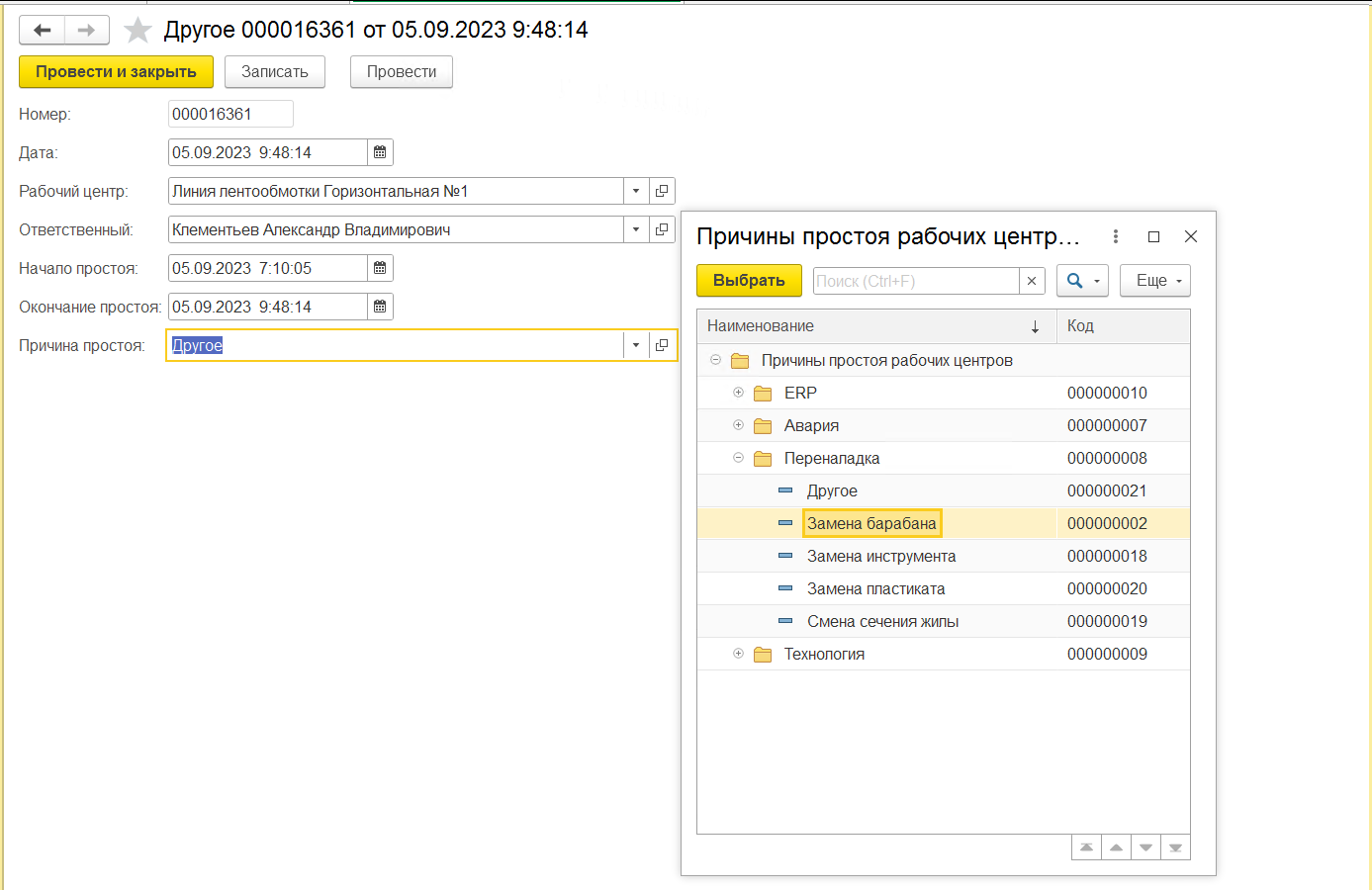Click the Выбрать button
The width and height of the screenshot is (1372, 890).
tap(749, 281)
